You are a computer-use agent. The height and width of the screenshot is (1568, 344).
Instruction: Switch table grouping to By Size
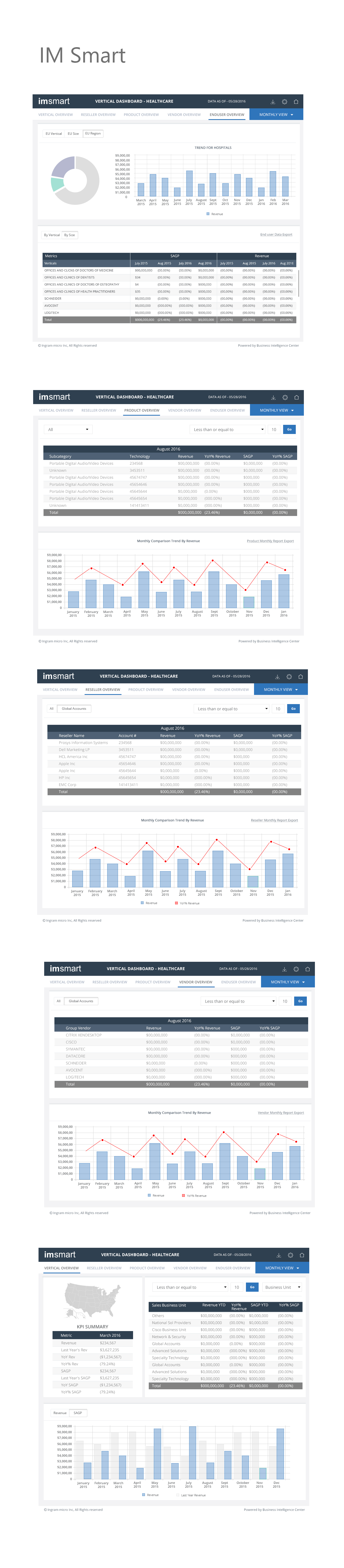point(70,235)
